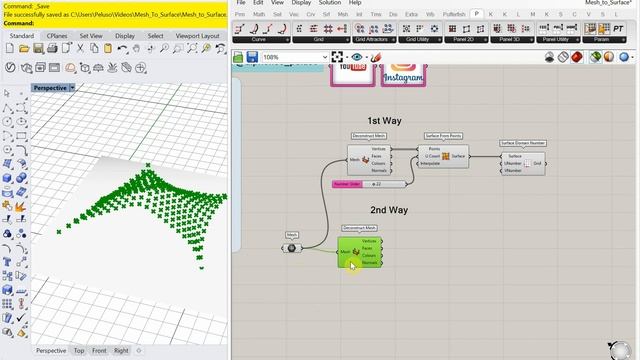Image resolution: width=640 pixels, height=360 pixels.
Task: Enable shaded preview red icon
Action: [577, 57]
